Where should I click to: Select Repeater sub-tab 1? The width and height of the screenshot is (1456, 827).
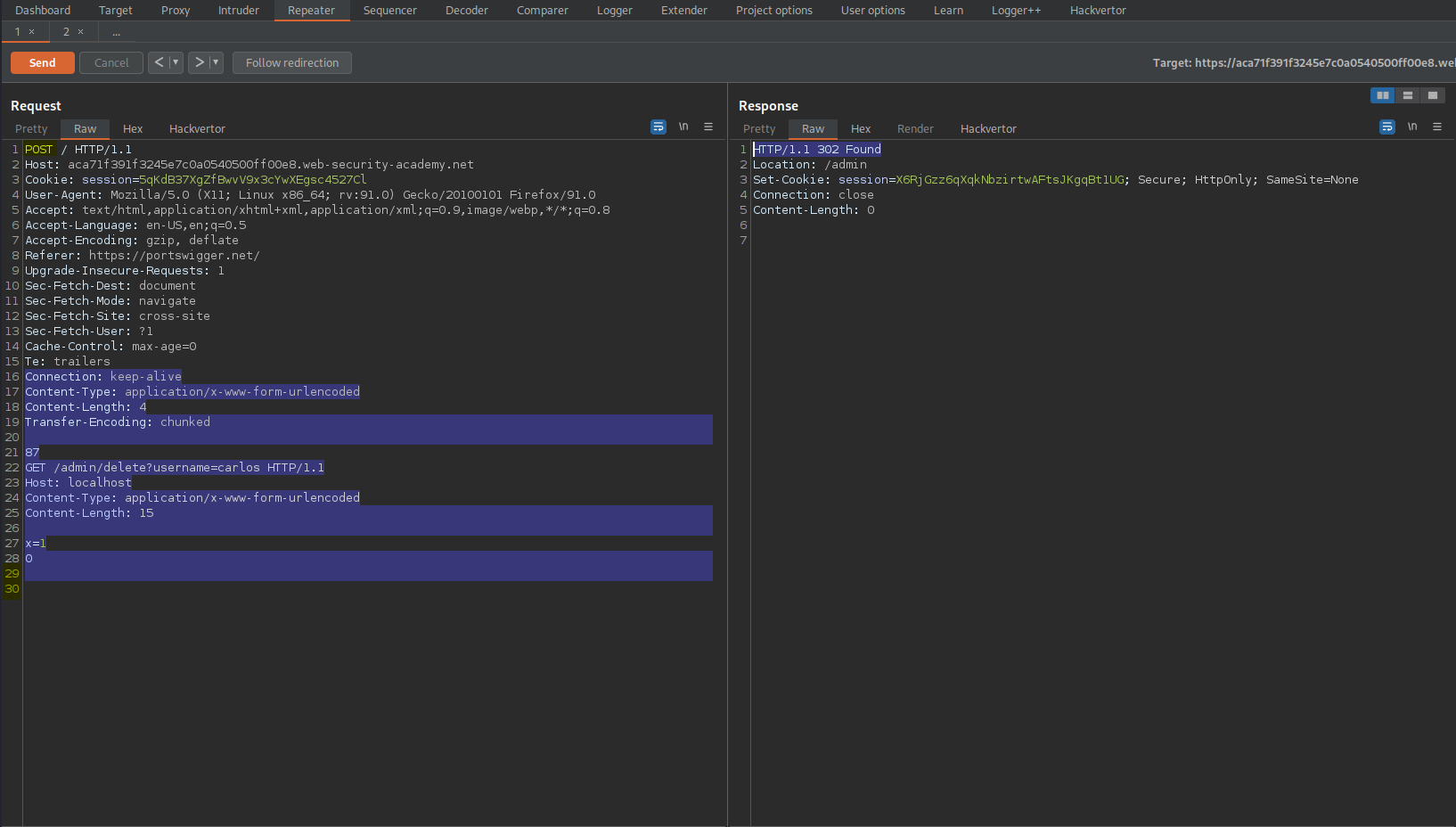[17, 32]
